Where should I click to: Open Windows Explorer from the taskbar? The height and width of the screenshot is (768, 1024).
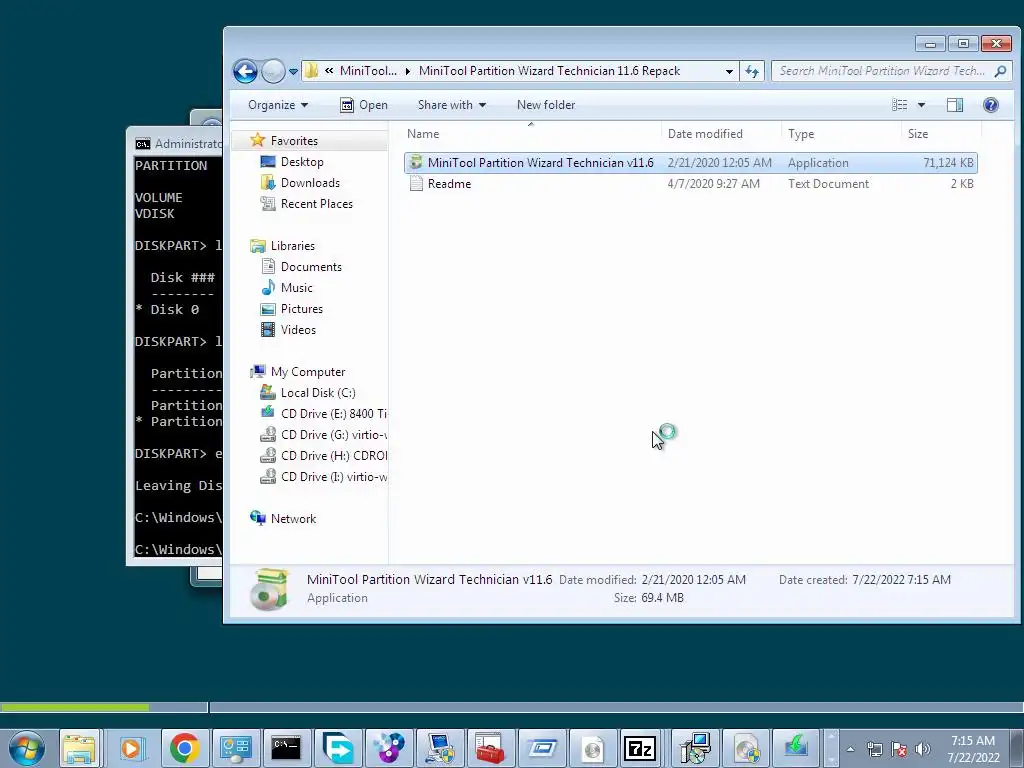(x=79, y=748)
